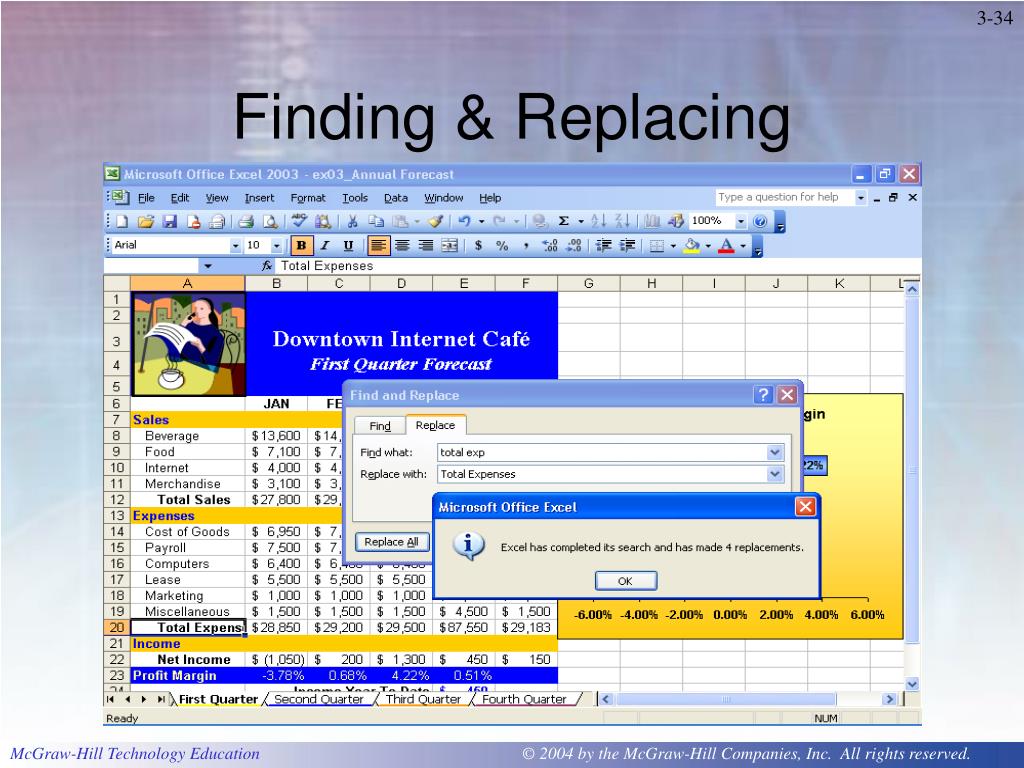Open the Fill Color dropdown arrow
The image size is (1024, 768).
[x=708, y=246]
